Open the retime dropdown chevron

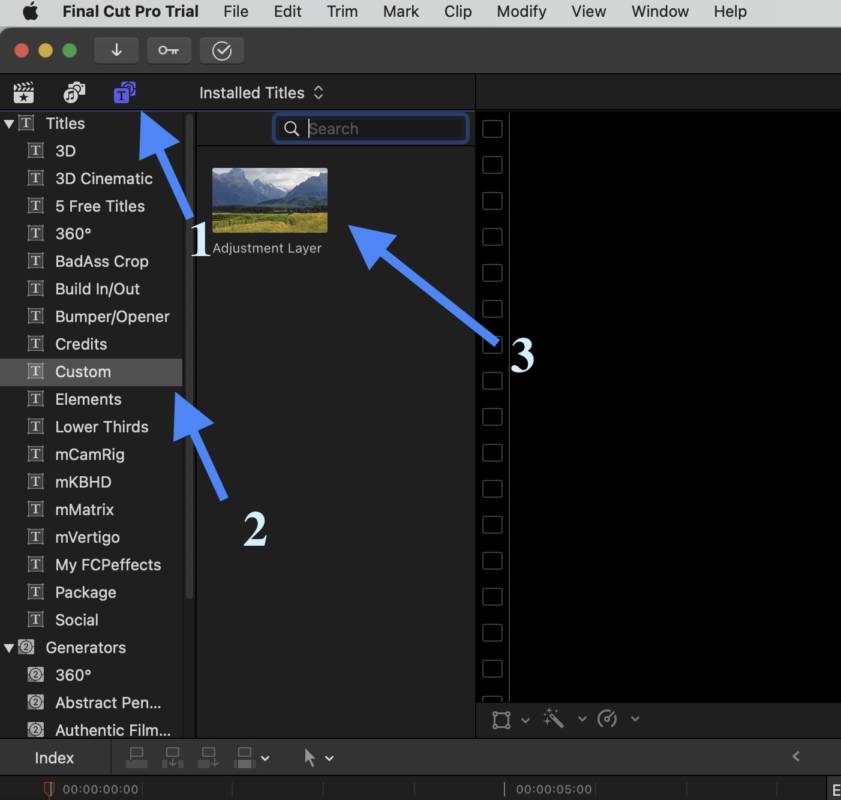(635, 719)
